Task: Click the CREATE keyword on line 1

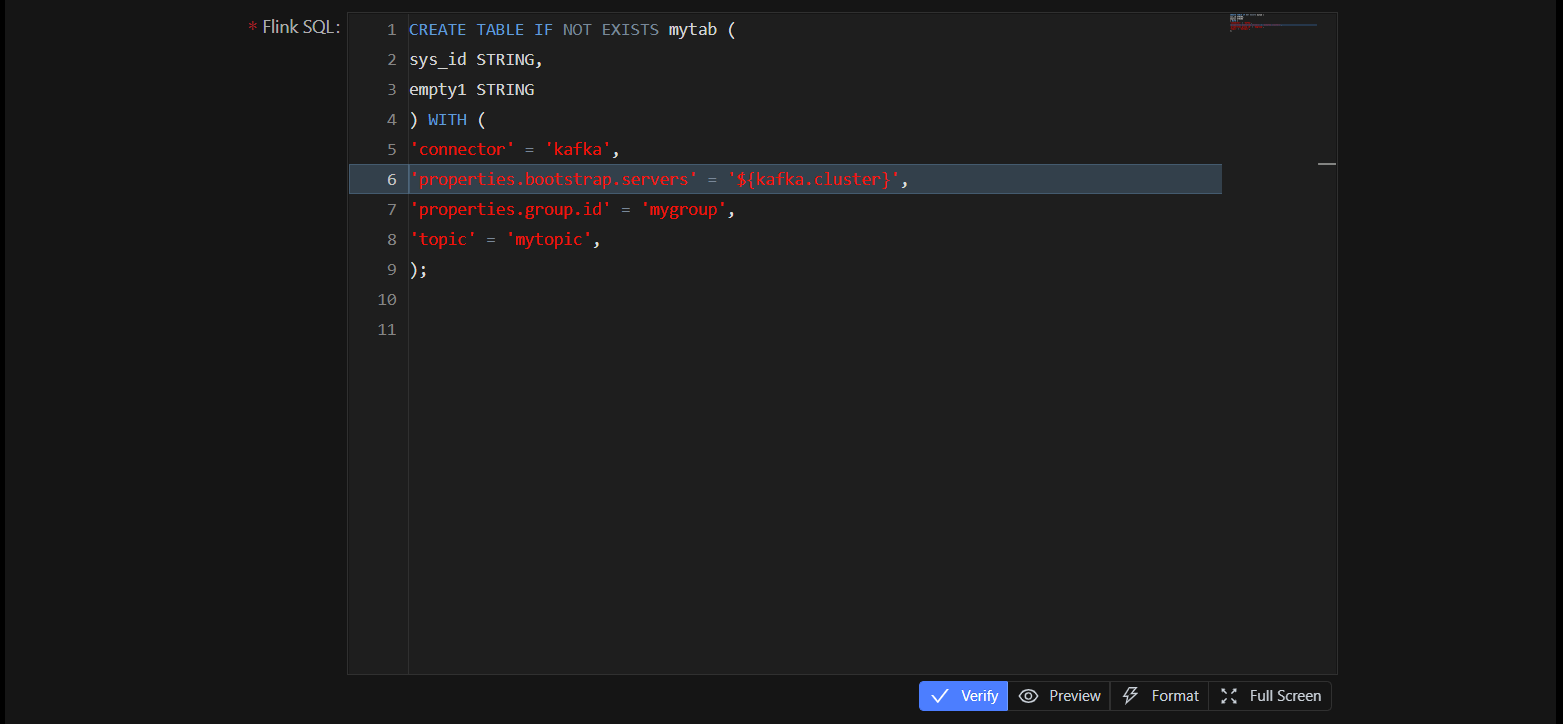Action: point(437,30)
